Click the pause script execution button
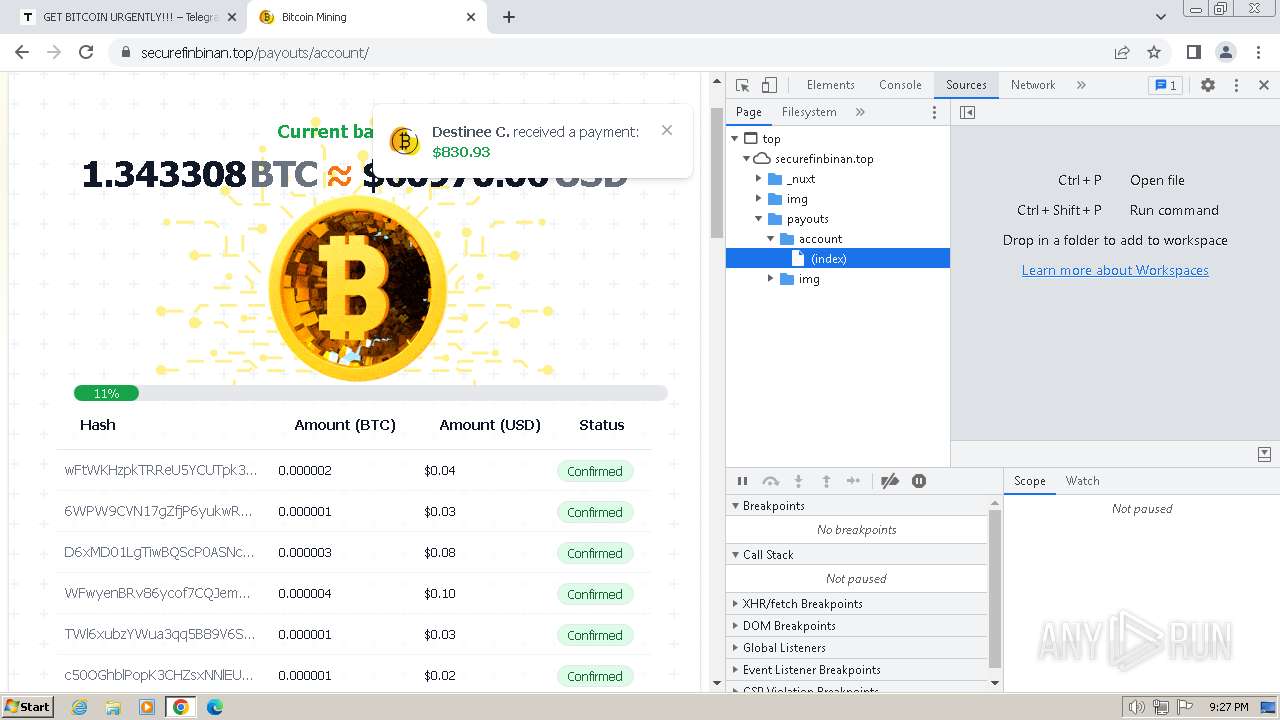 [x=742, y=481]
